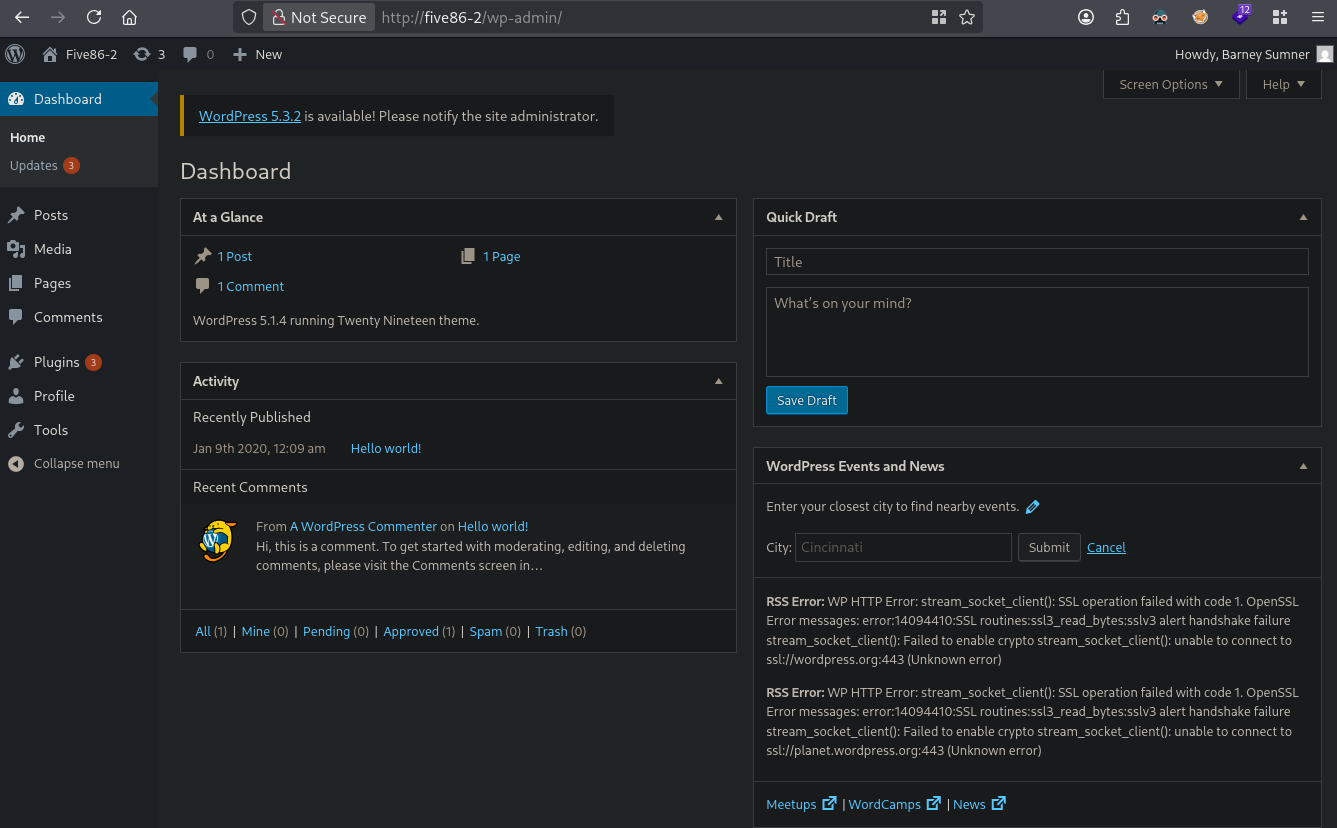Open the 1 Post link
The image size is (1337, 828).
click(x=235, y=256)
